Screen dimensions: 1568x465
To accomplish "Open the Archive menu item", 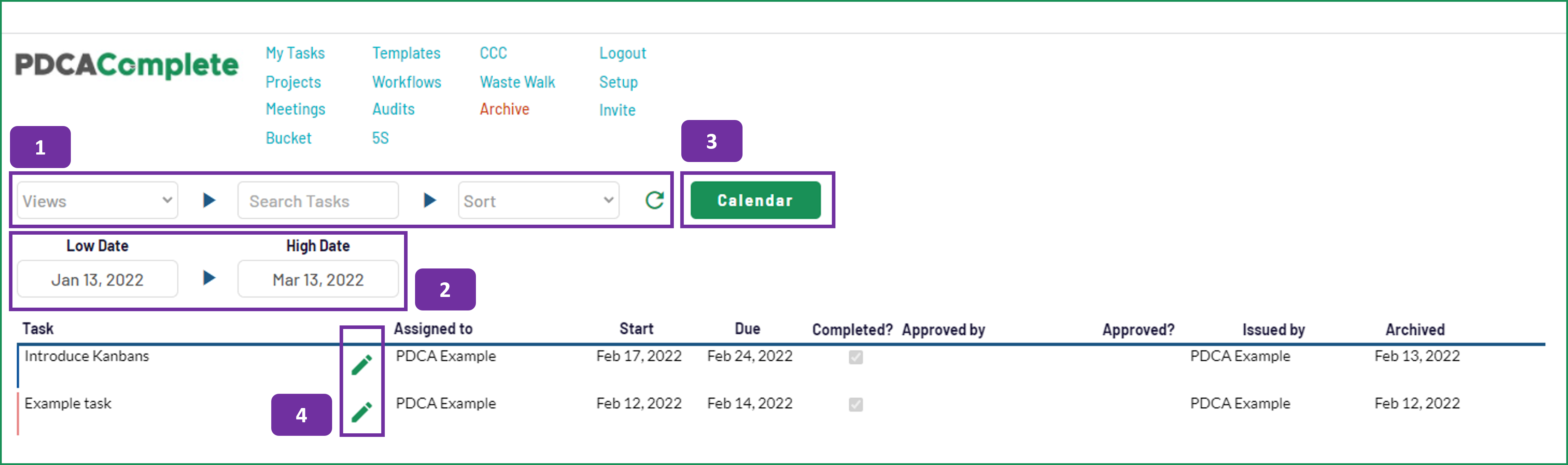I will (505, 109).
